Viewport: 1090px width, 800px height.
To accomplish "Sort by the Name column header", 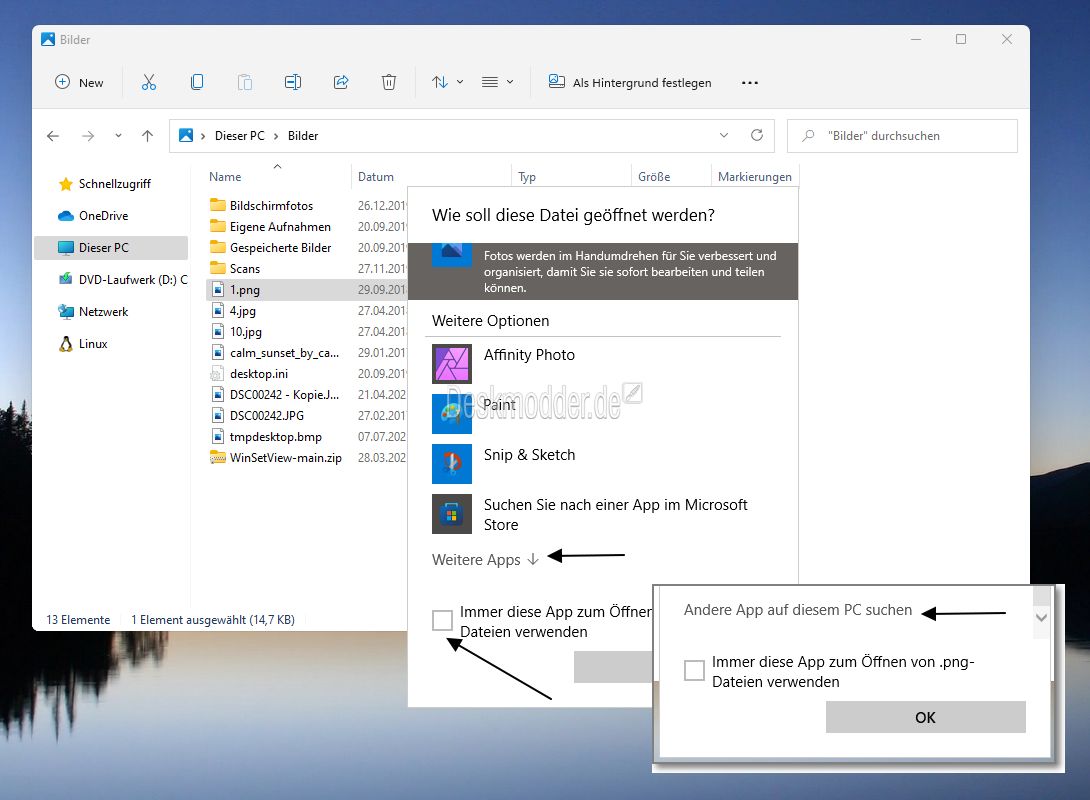I will 225,177.
